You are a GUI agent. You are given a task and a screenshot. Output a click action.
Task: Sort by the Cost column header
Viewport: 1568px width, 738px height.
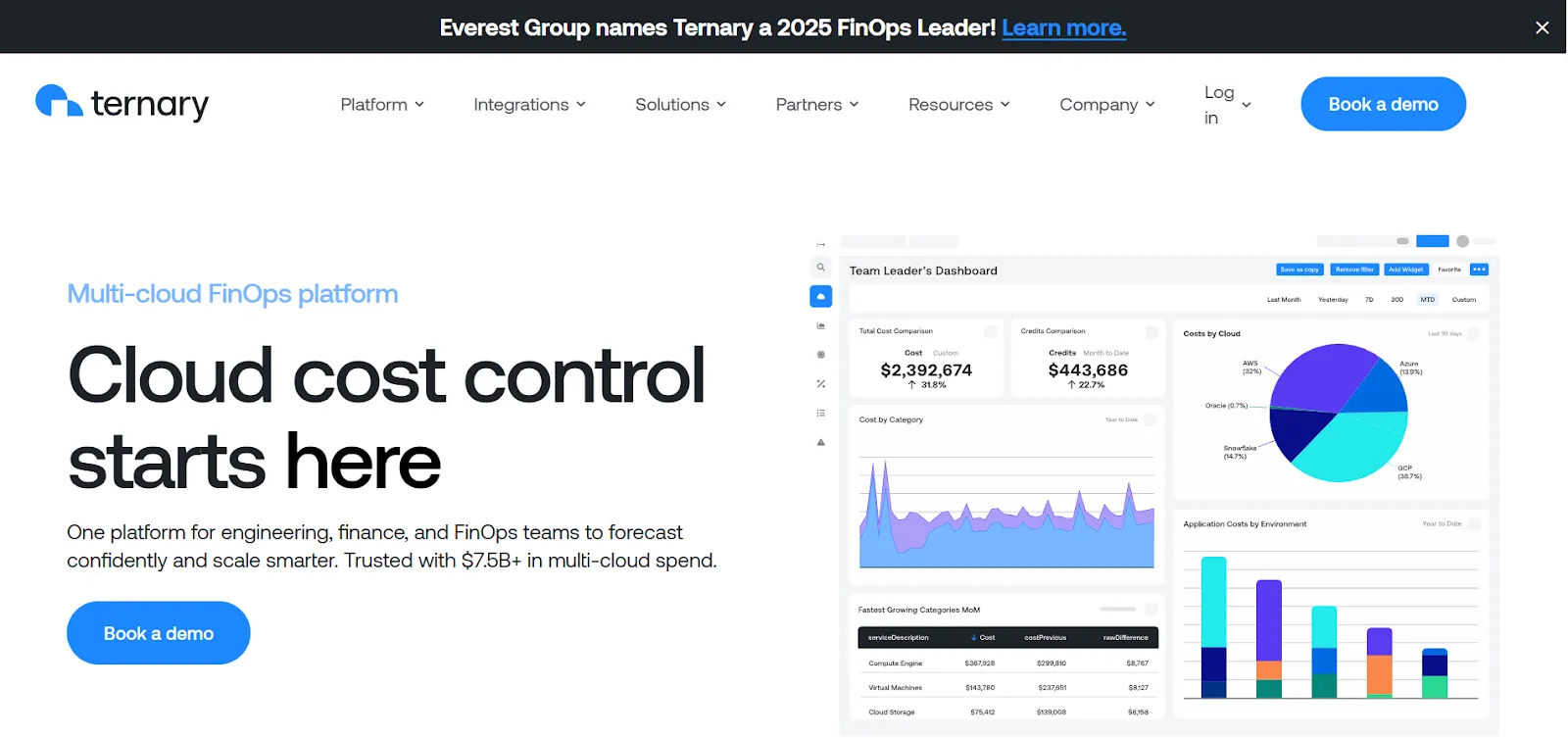(983, 638)
